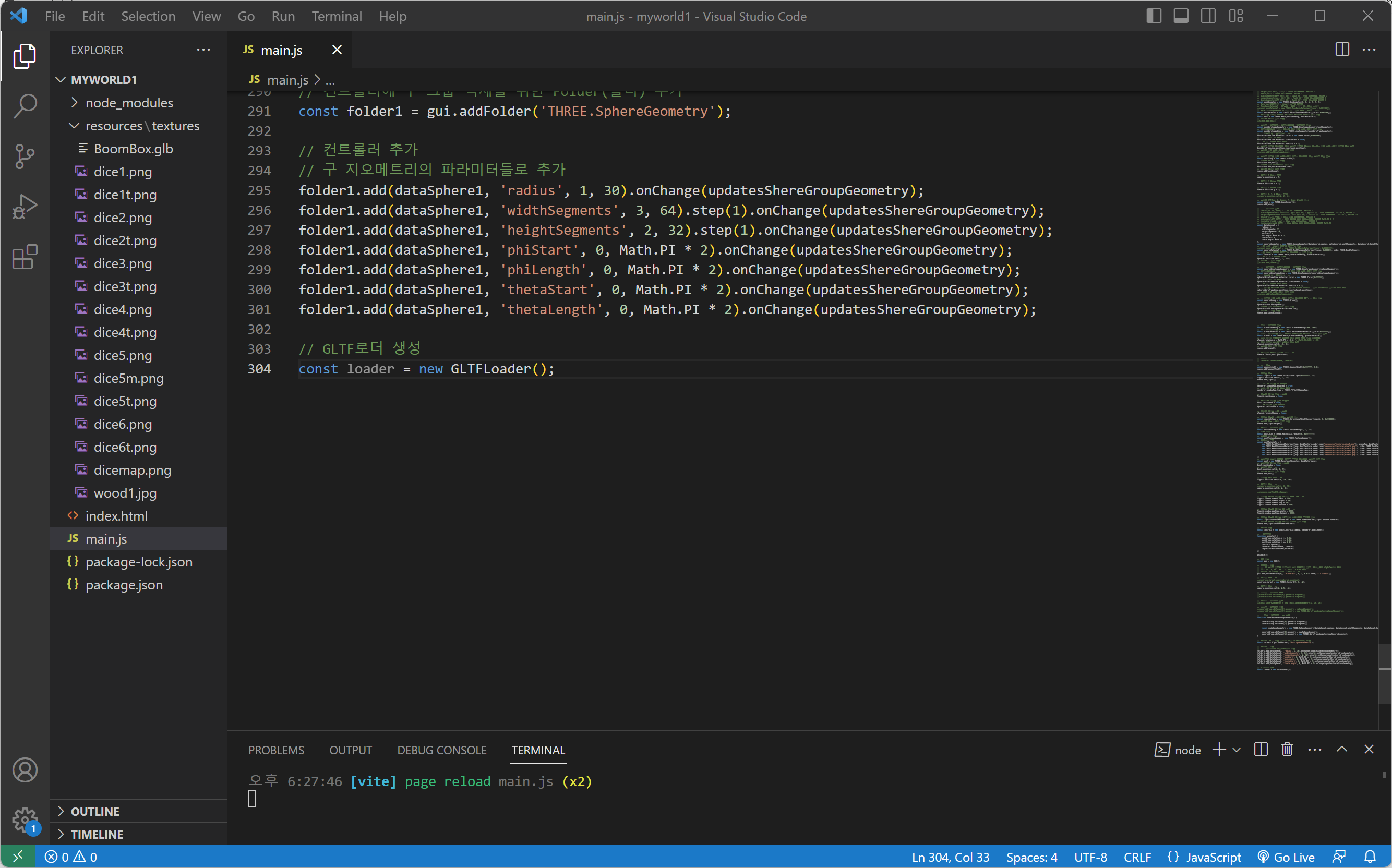Open the Run and Debug view
The width and height of the screenshot is (1392, 868).
[25, 207]
